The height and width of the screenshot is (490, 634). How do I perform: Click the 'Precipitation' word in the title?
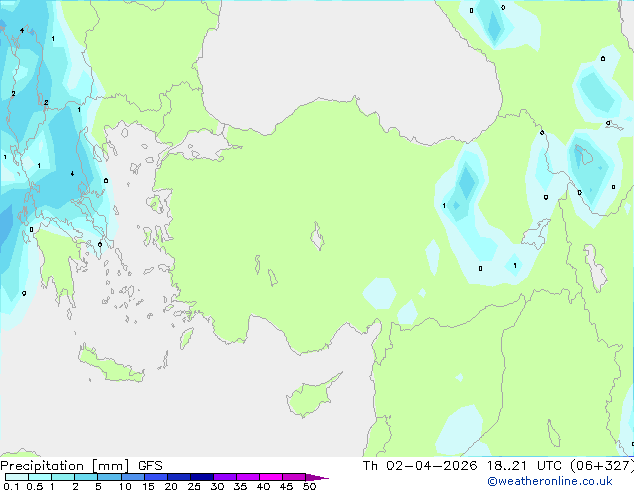(42, 466)
